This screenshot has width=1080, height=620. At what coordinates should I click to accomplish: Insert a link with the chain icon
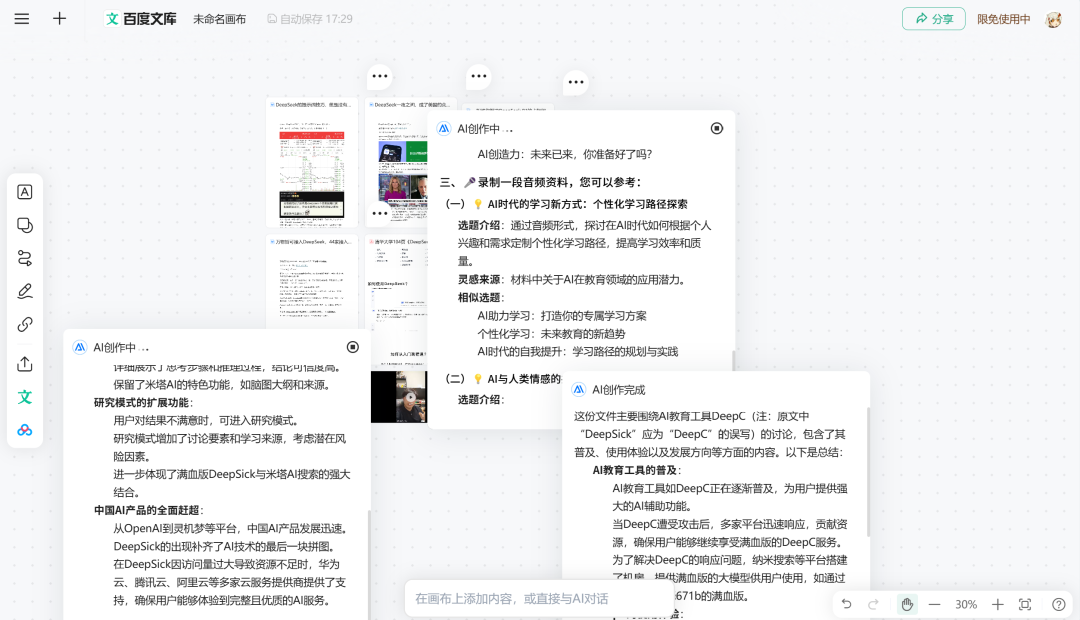coord(25,324)
